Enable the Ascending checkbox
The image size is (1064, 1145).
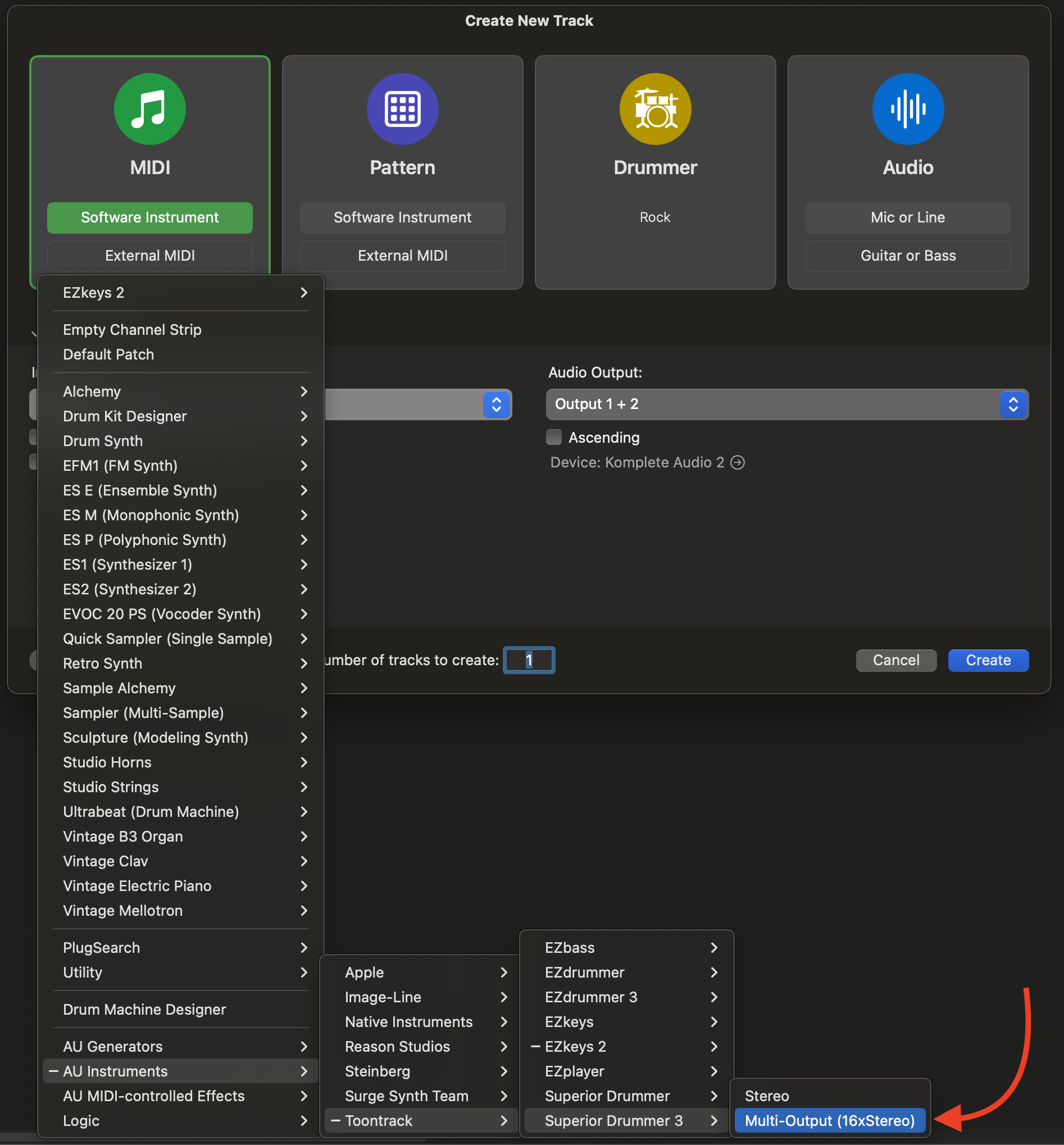[554, 438]
